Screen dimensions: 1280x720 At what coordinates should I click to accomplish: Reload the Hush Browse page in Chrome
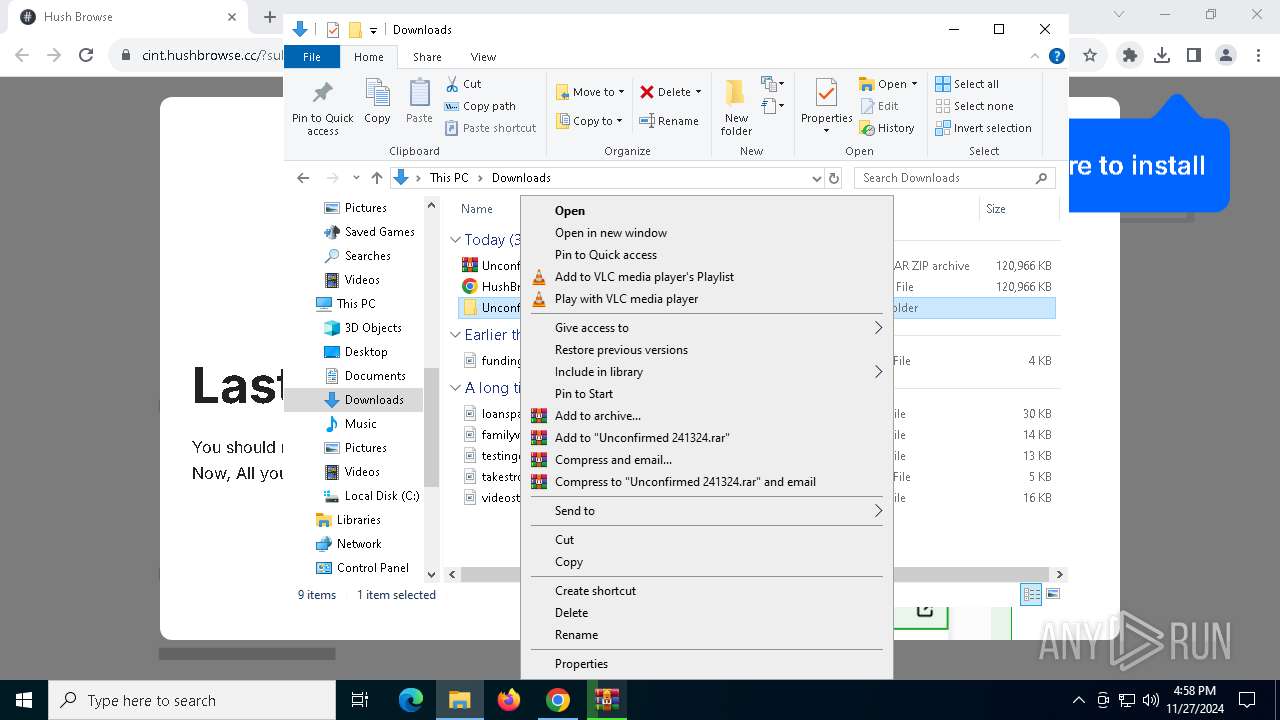pyautogui.click(x=86, y=56)
